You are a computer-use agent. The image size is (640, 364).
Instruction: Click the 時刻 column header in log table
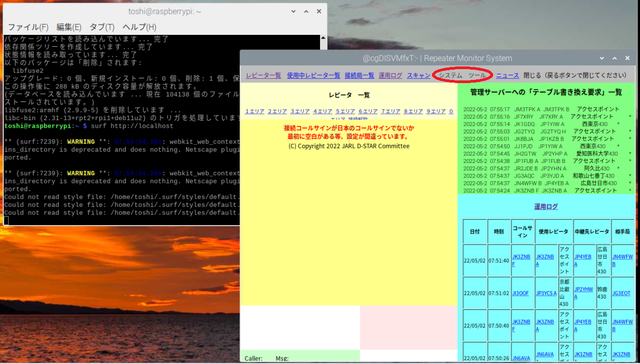point(499,231)
